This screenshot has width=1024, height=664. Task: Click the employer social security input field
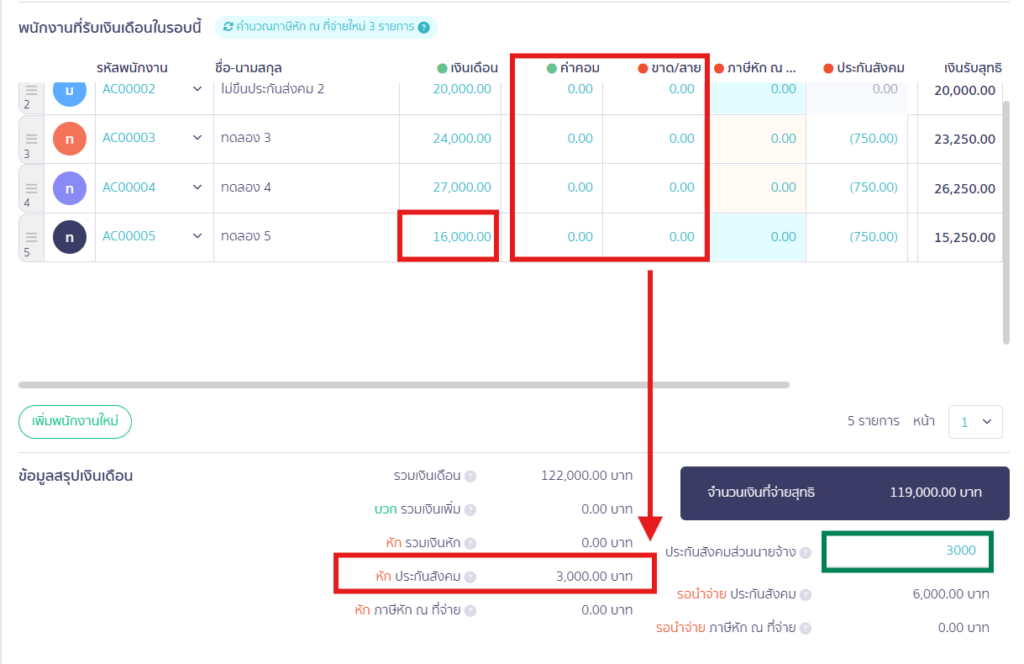point(907,551)
